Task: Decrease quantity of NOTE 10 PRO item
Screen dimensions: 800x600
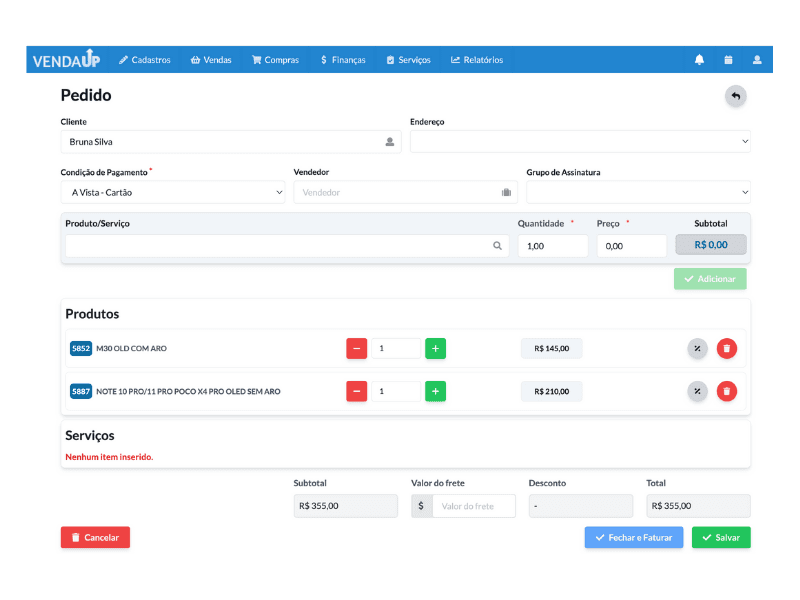Action: (x=356, y=391)
